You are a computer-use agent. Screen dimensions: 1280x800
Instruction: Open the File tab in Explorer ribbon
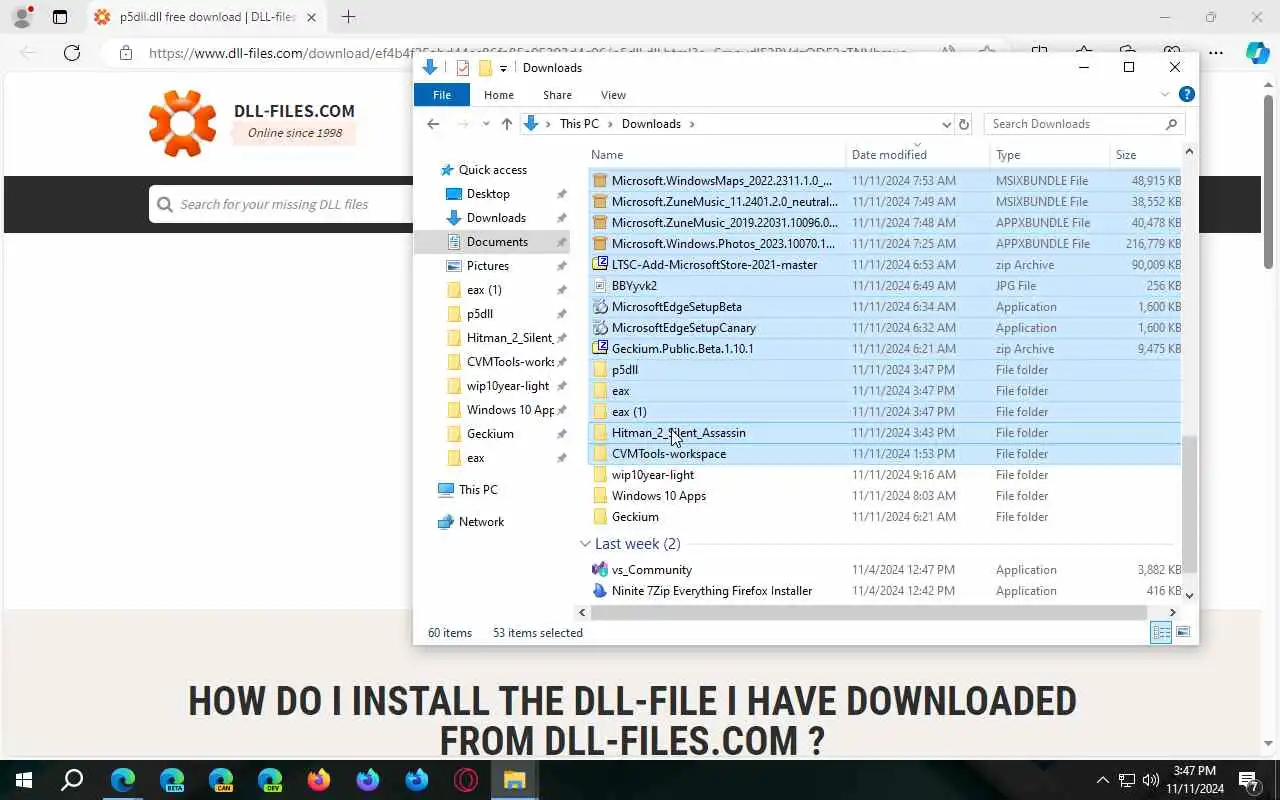coord(441,95)
